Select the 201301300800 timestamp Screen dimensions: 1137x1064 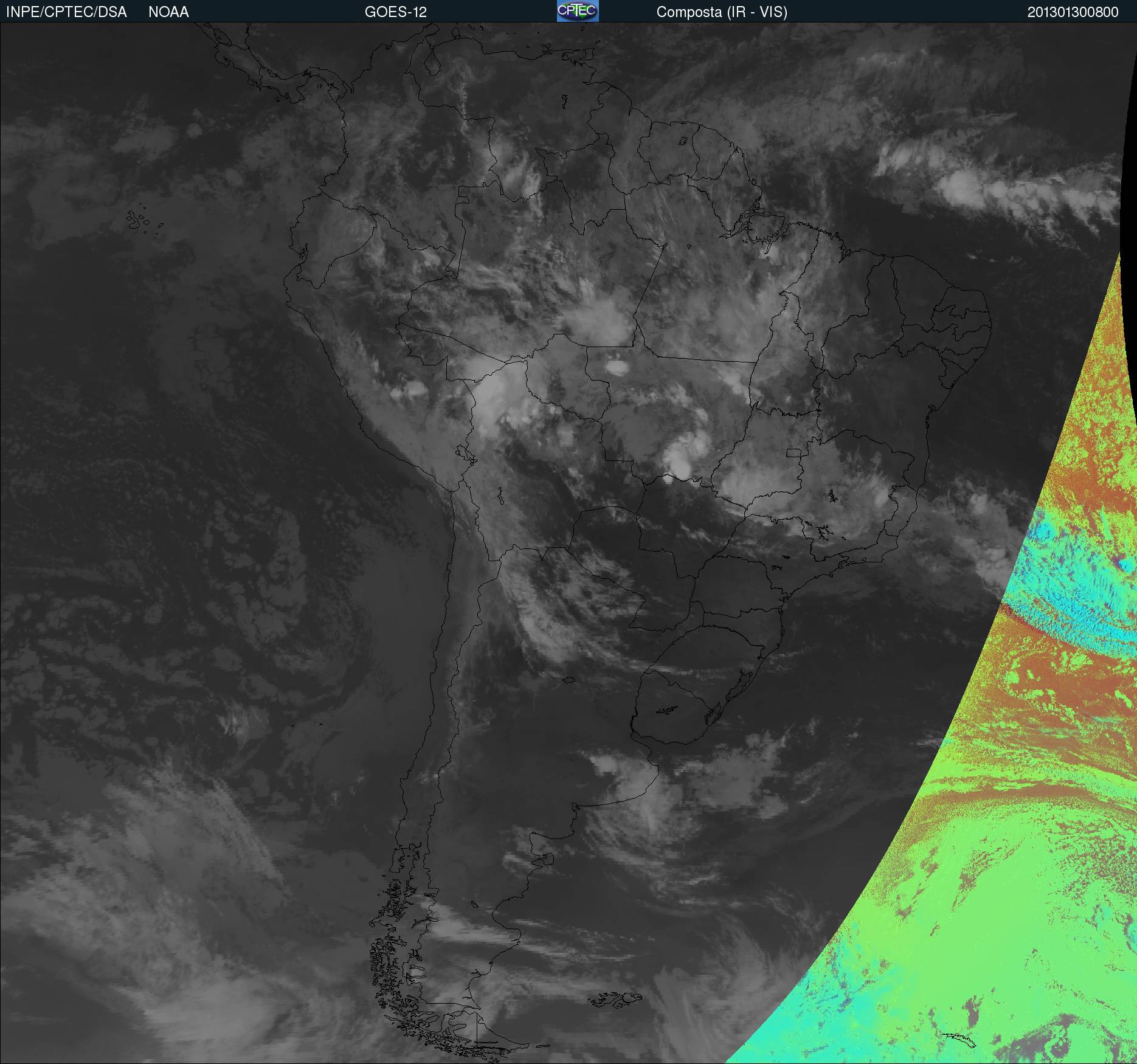pyautogui.click(x=1073, y=12)
